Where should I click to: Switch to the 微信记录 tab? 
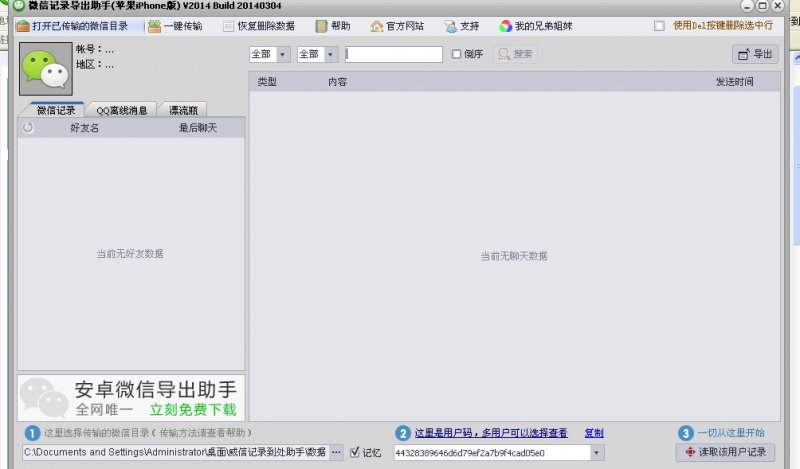56,110
